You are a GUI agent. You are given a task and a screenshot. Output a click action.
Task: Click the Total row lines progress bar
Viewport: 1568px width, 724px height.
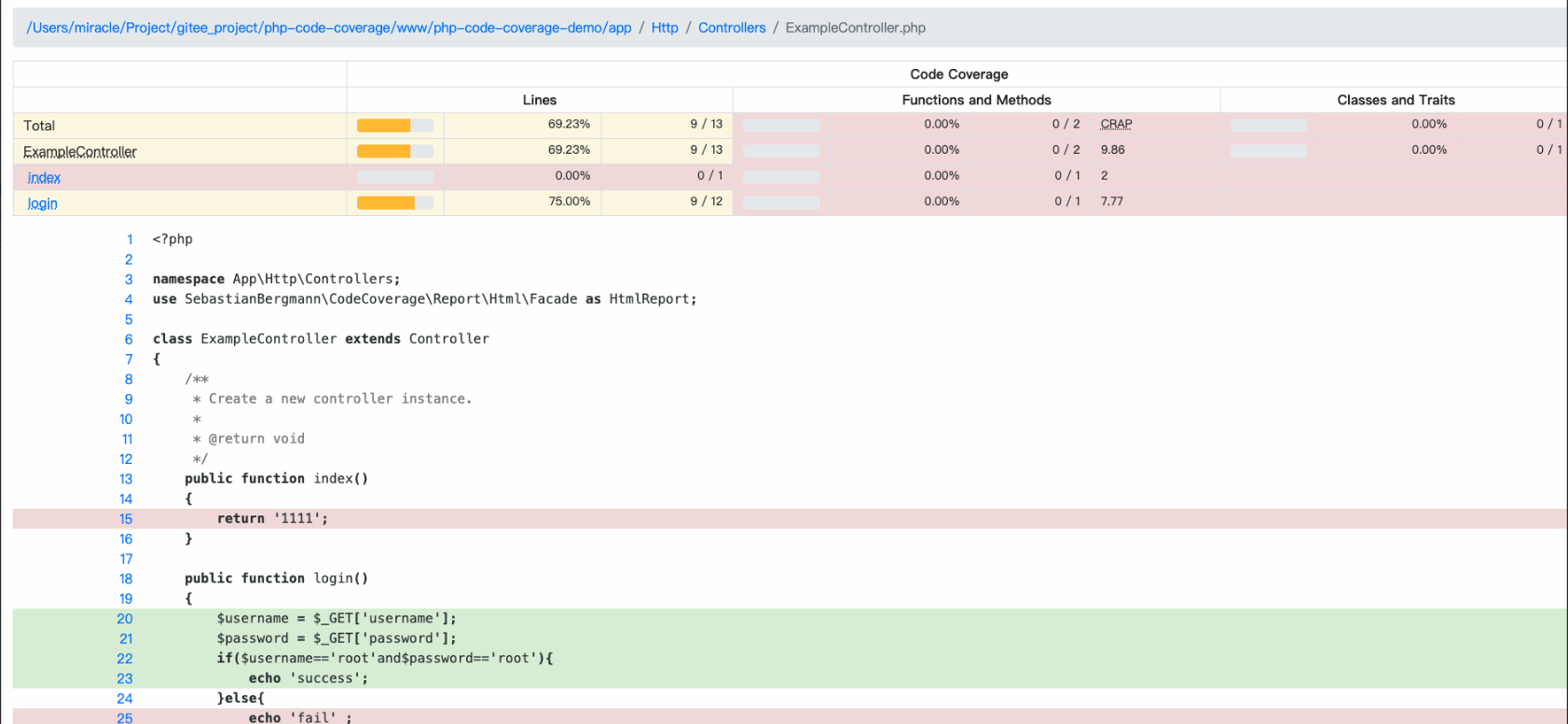pyautogui.click(x=395, y=126)
